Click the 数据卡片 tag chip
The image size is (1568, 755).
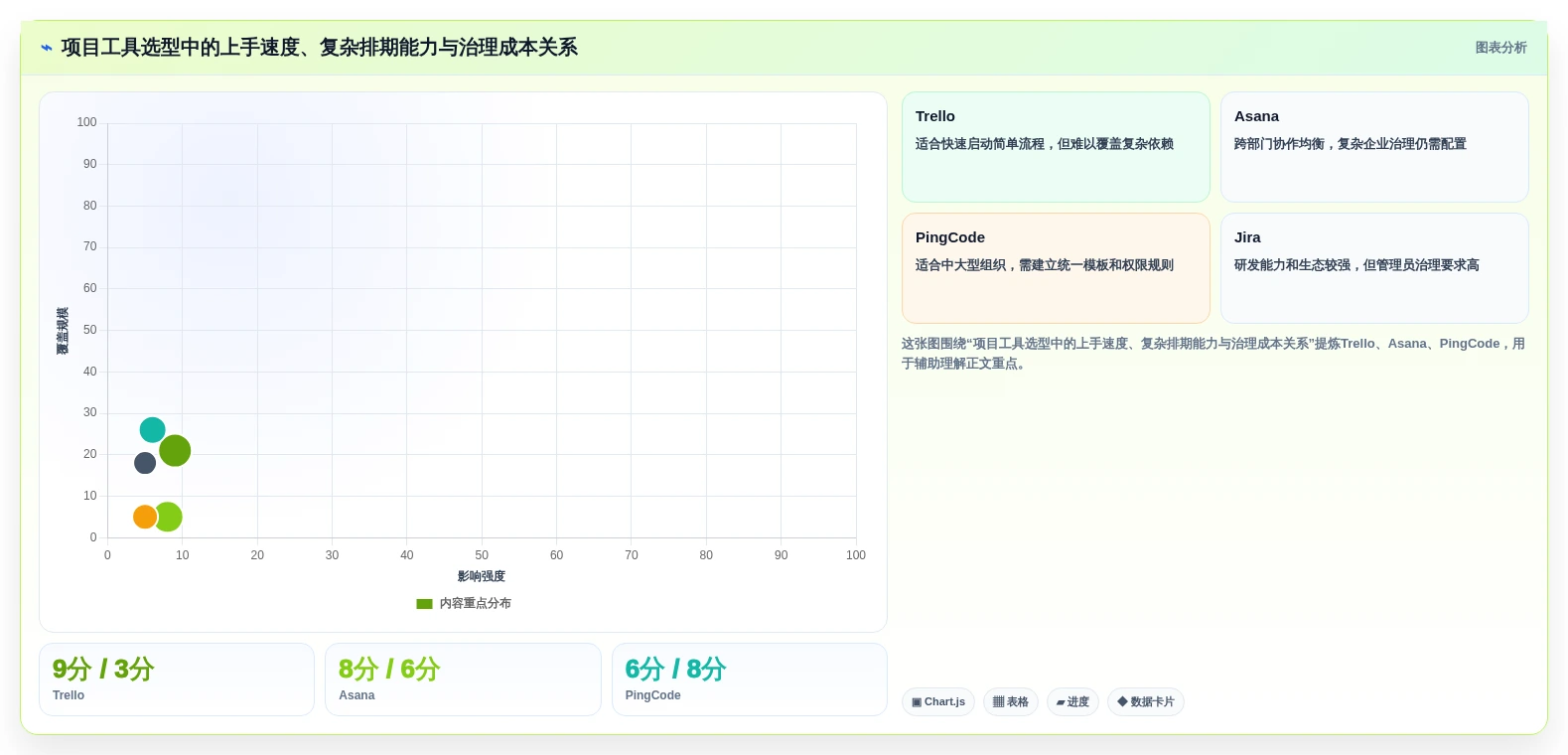[x=1146, y=702]
